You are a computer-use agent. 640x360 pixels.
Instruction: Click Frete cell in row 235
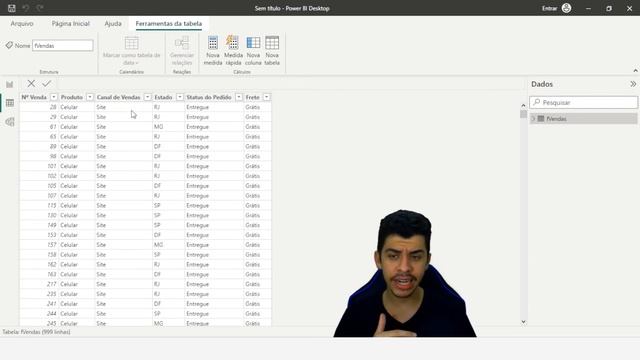pyautogui.click(x=257, y=294)
